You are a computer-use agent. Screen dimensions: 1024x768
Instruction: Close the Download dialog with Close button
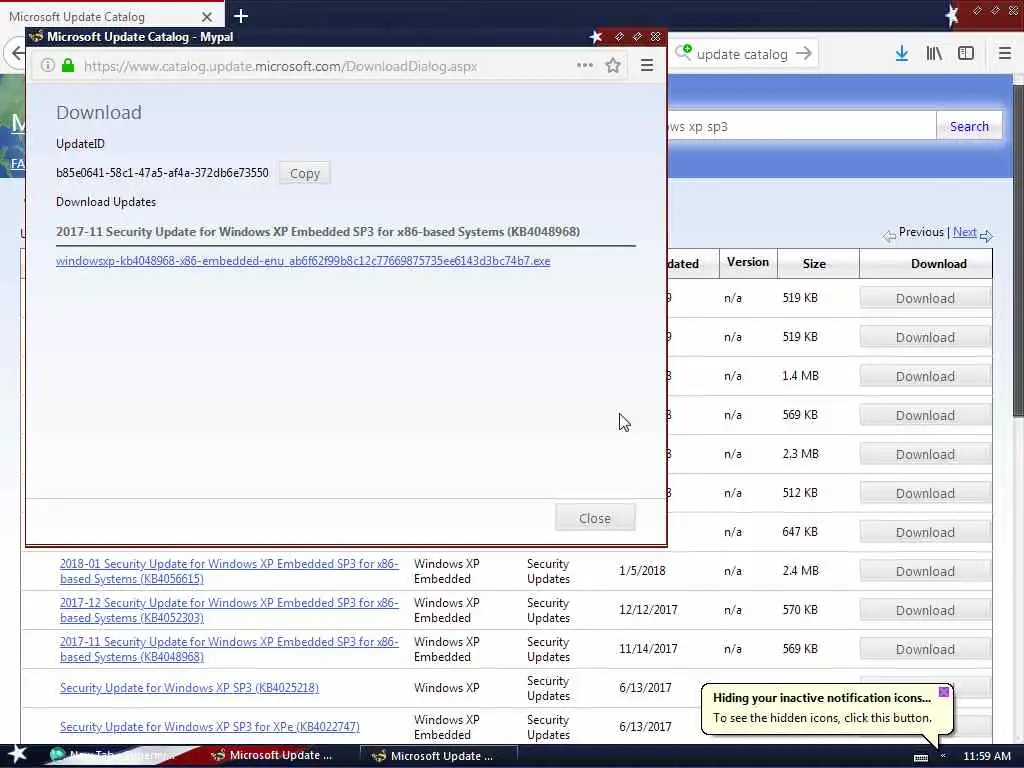pos(595,518)
